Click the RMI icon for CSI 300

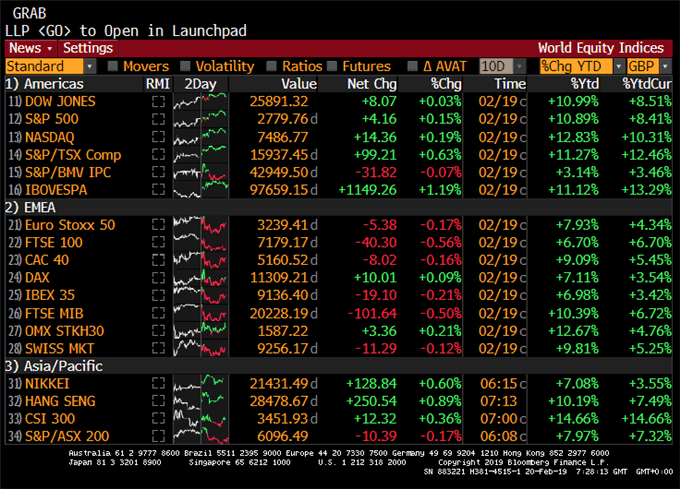[158, 419]
